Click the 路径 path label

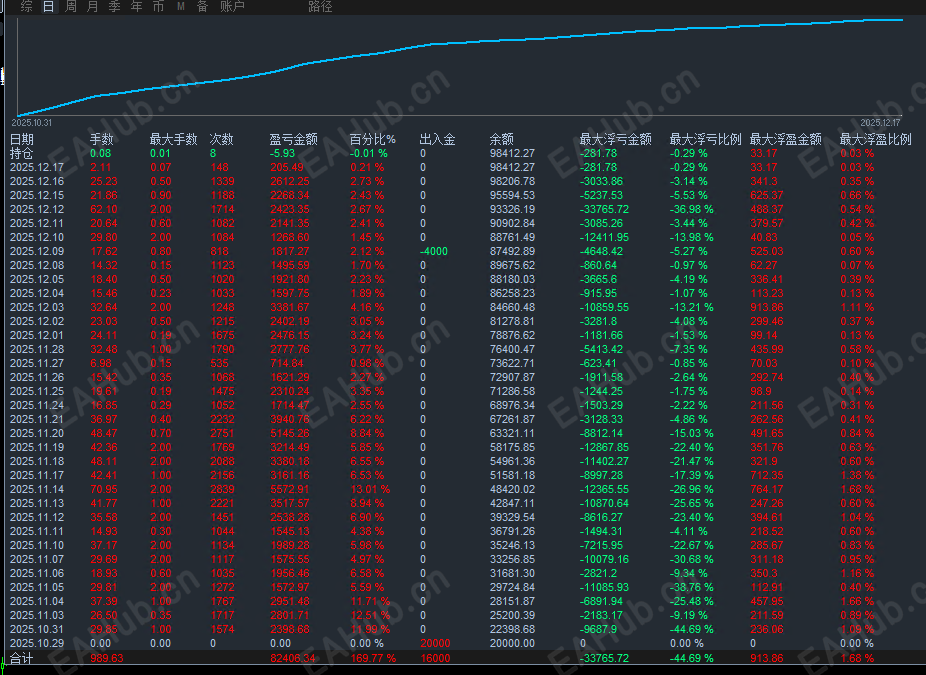[320, 6]
